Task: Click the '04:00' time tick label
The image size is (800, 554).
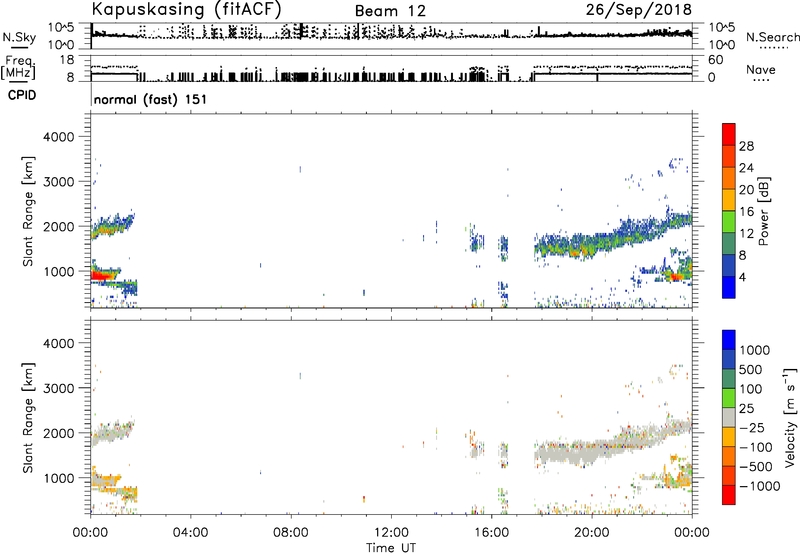Action: (x=190, y=533)
